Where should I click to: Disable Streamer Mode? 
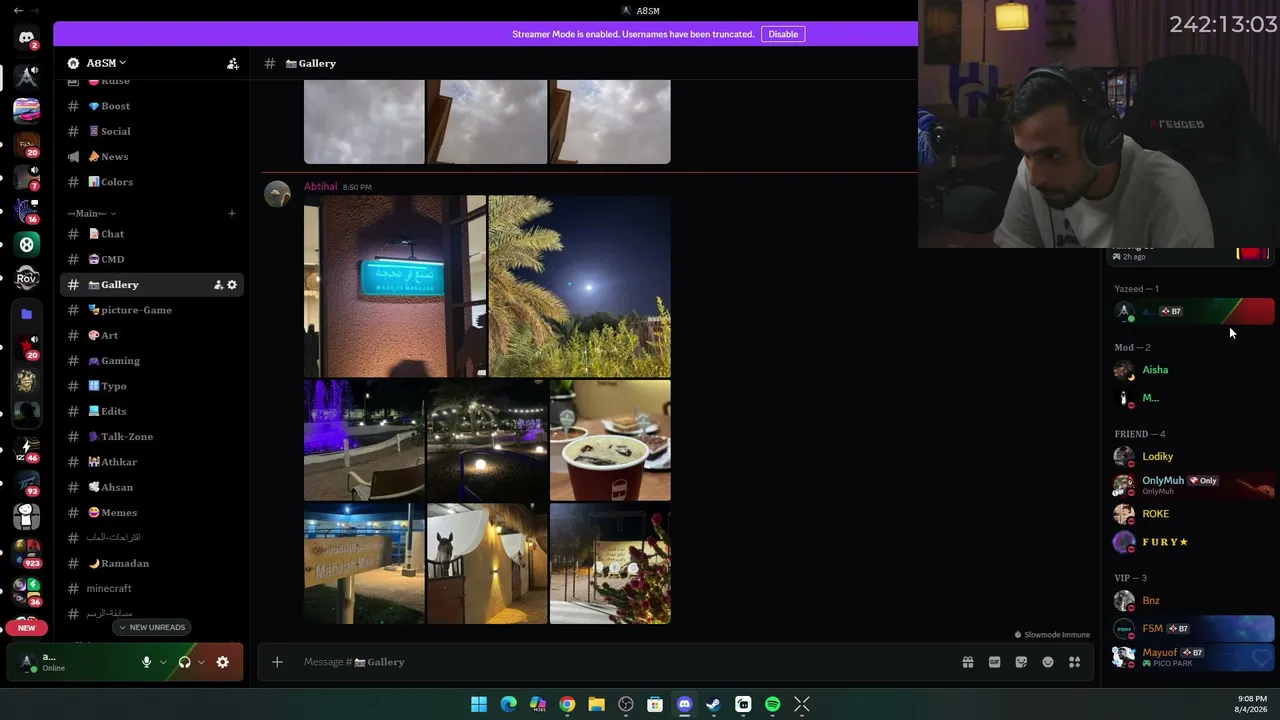783,34
